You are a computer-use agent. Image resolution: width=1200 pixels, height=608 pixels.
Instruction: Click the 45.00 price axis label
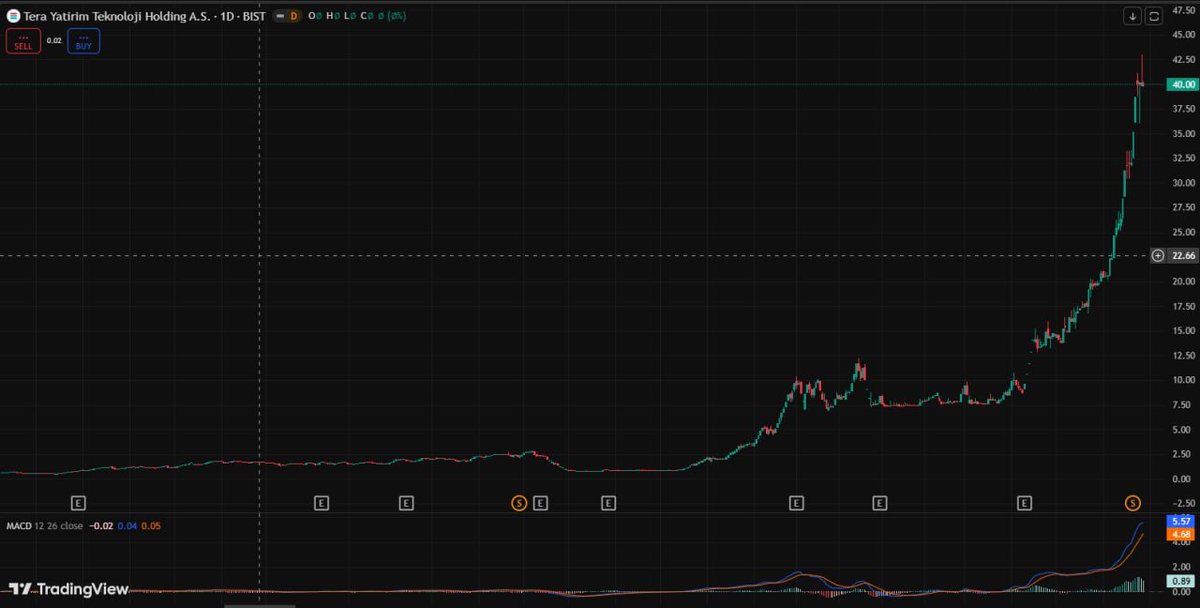click(x=1184, y=35)
